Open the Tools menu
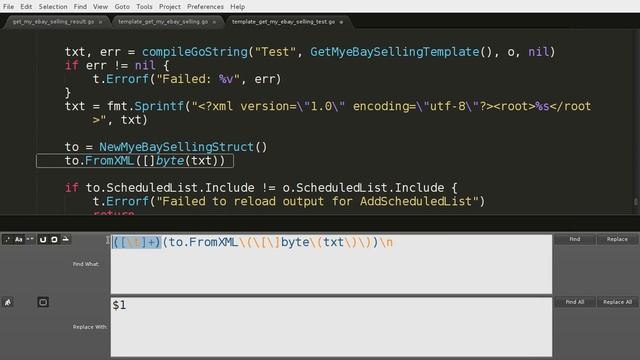This screenshot has height=360, width=640. click(x=144, y=7)
